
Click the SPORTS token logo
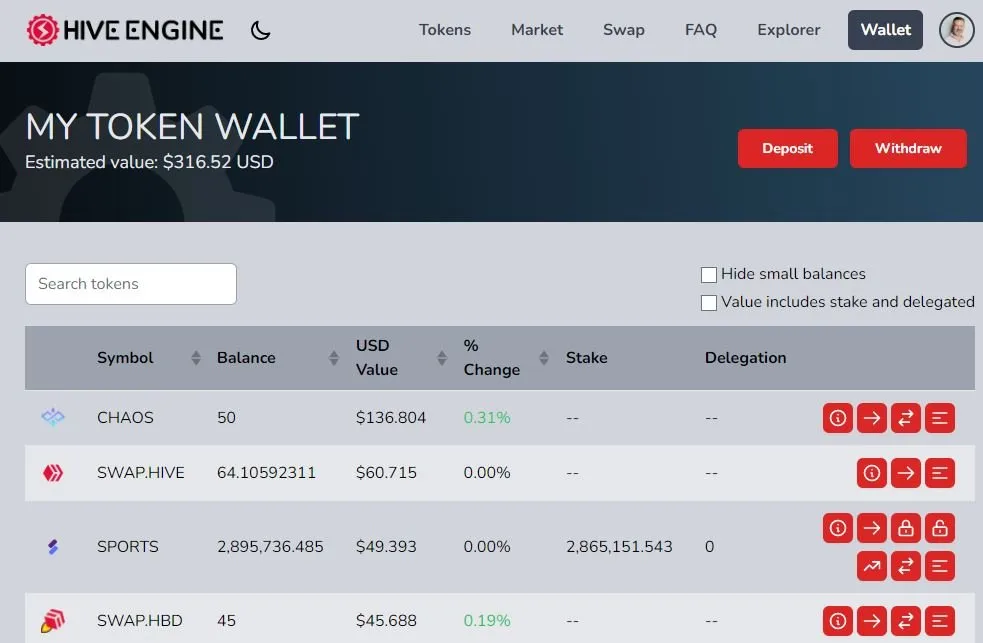click(53, 547)
